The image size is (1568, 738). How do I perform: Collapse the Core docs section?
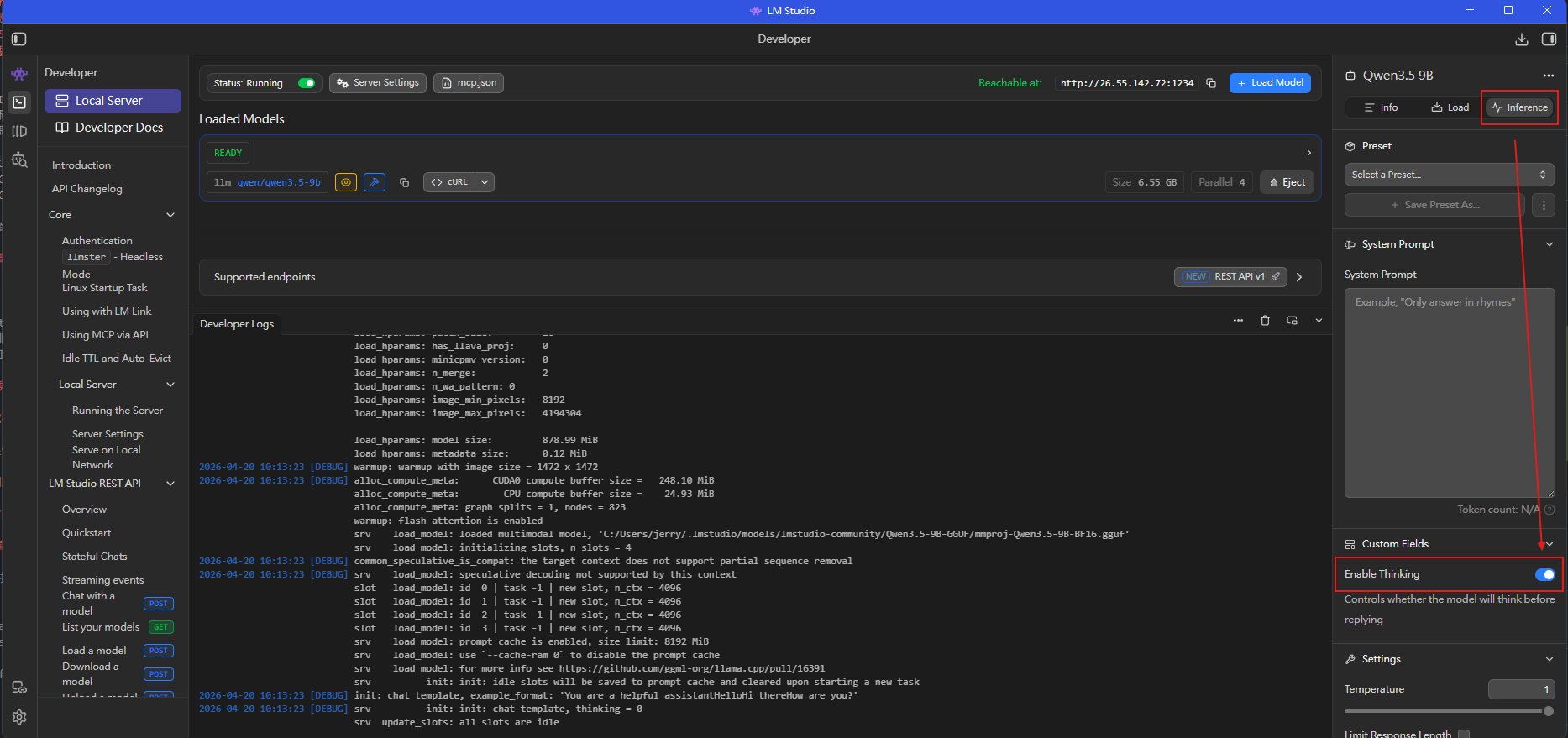pos(170,215)
